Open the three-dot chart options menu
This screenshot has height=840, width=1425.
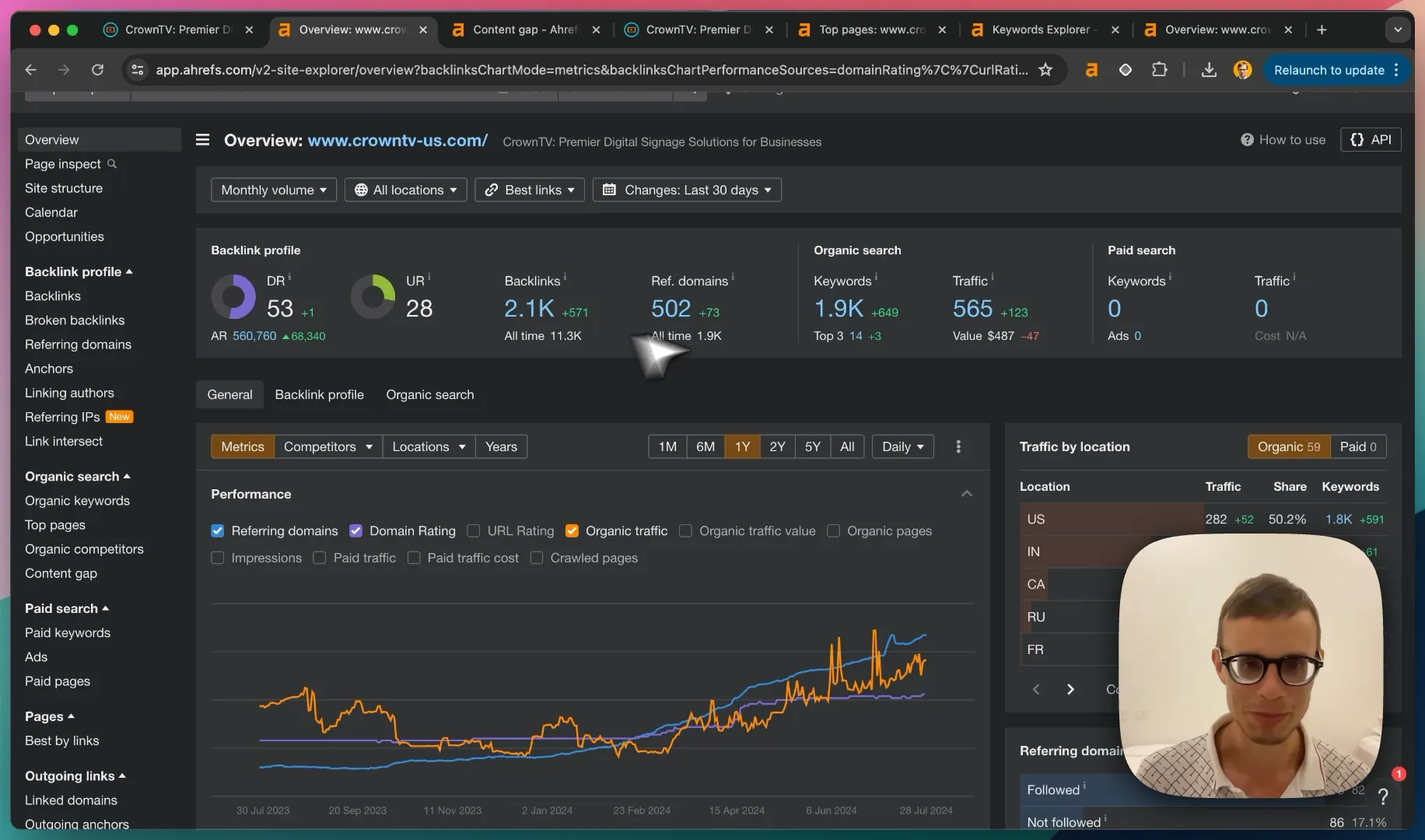[x=958, y=446]
